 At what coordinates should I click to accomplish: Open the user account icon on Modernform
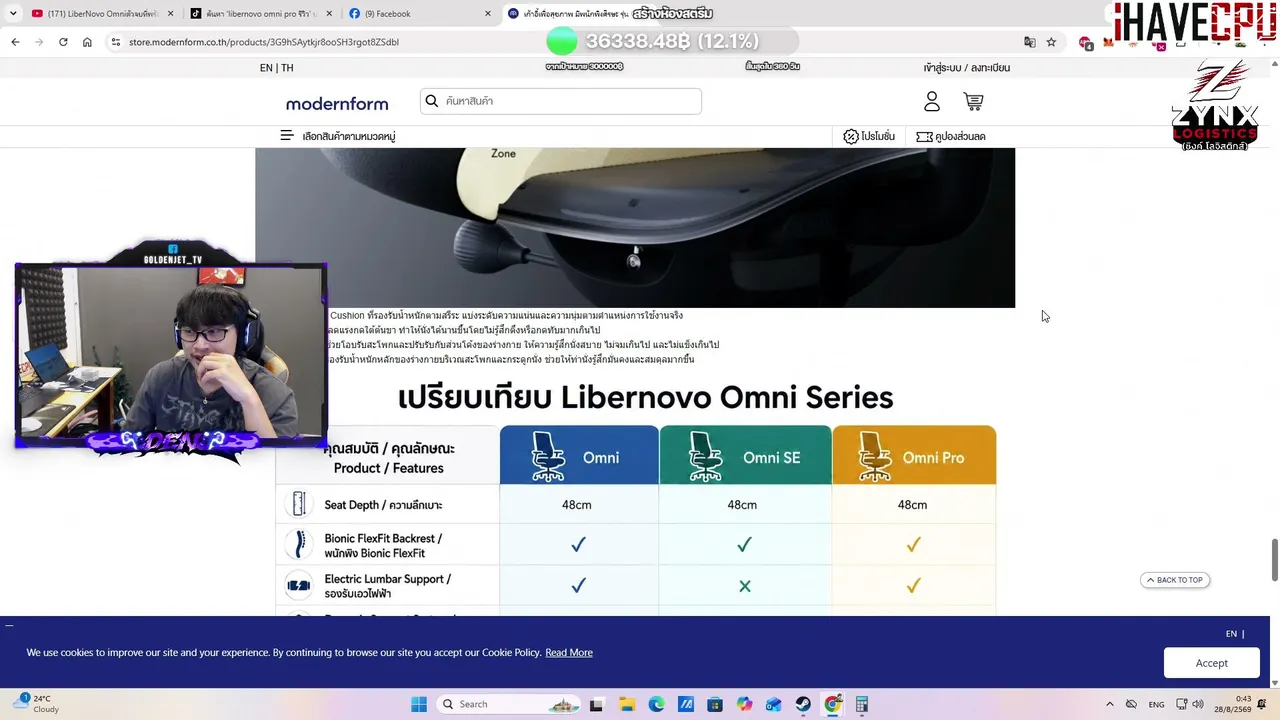point(932,101)
